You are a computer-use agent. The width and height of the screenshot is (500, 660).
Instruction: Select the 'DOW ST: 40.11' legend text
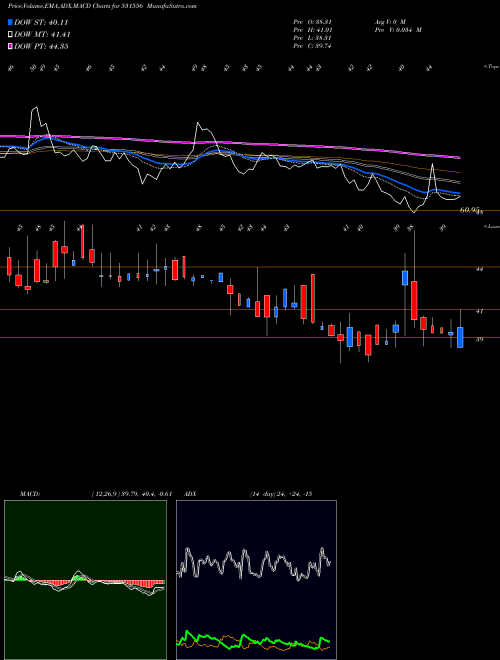click(x=41, y=22)
